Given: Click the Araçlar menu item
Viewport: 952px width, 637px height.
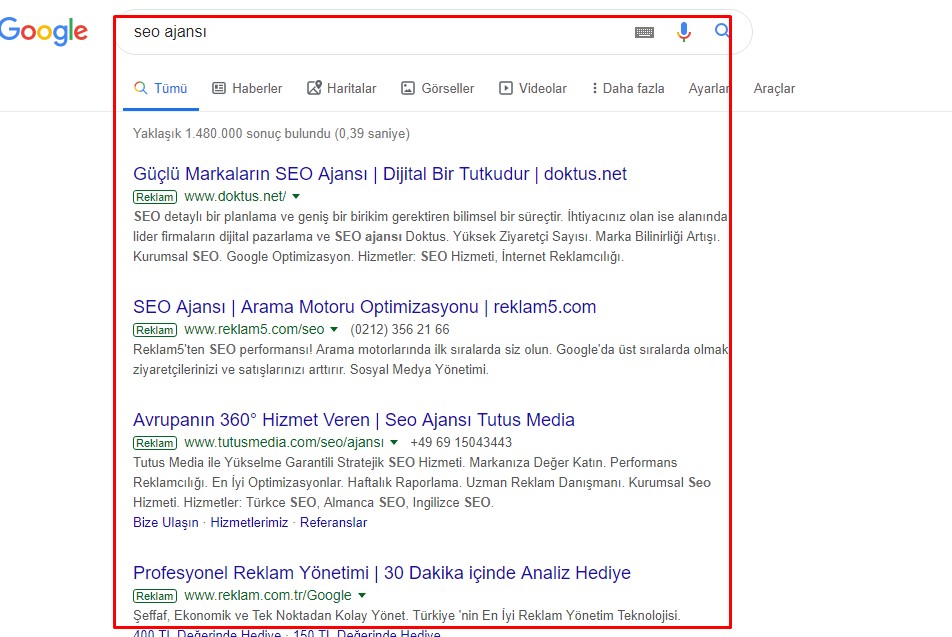Looking at the screenshot, I should (x=775, y=88).
